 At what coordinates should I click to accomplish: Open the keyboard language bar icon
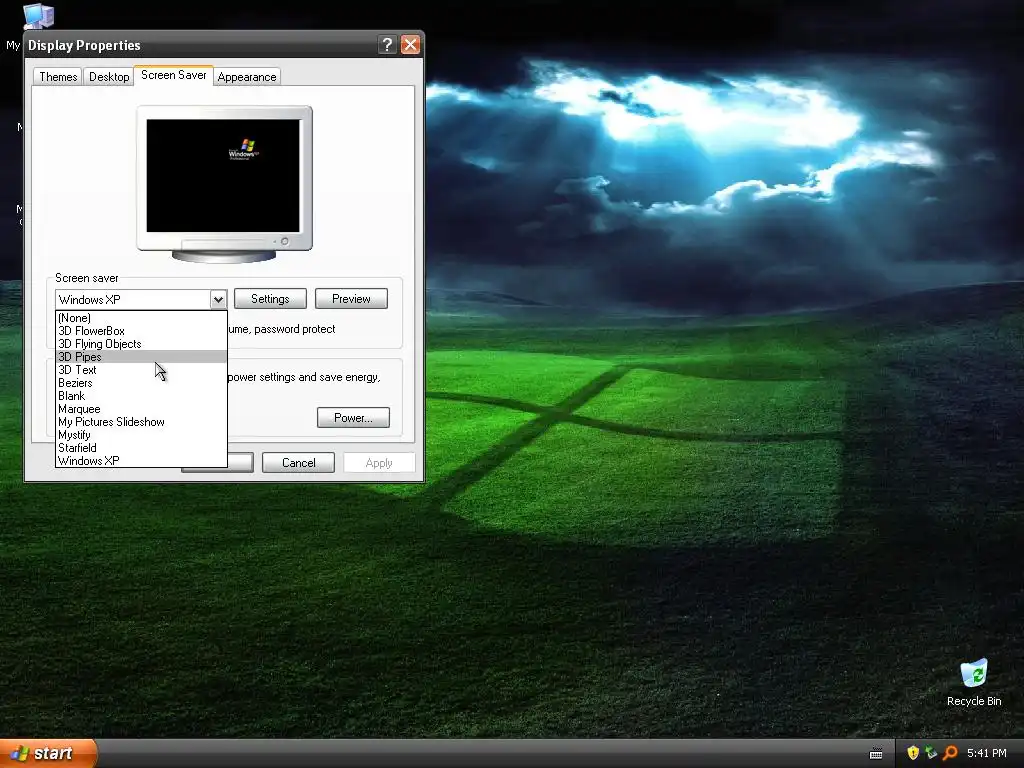pyautogui.click(x=876, y=754)
